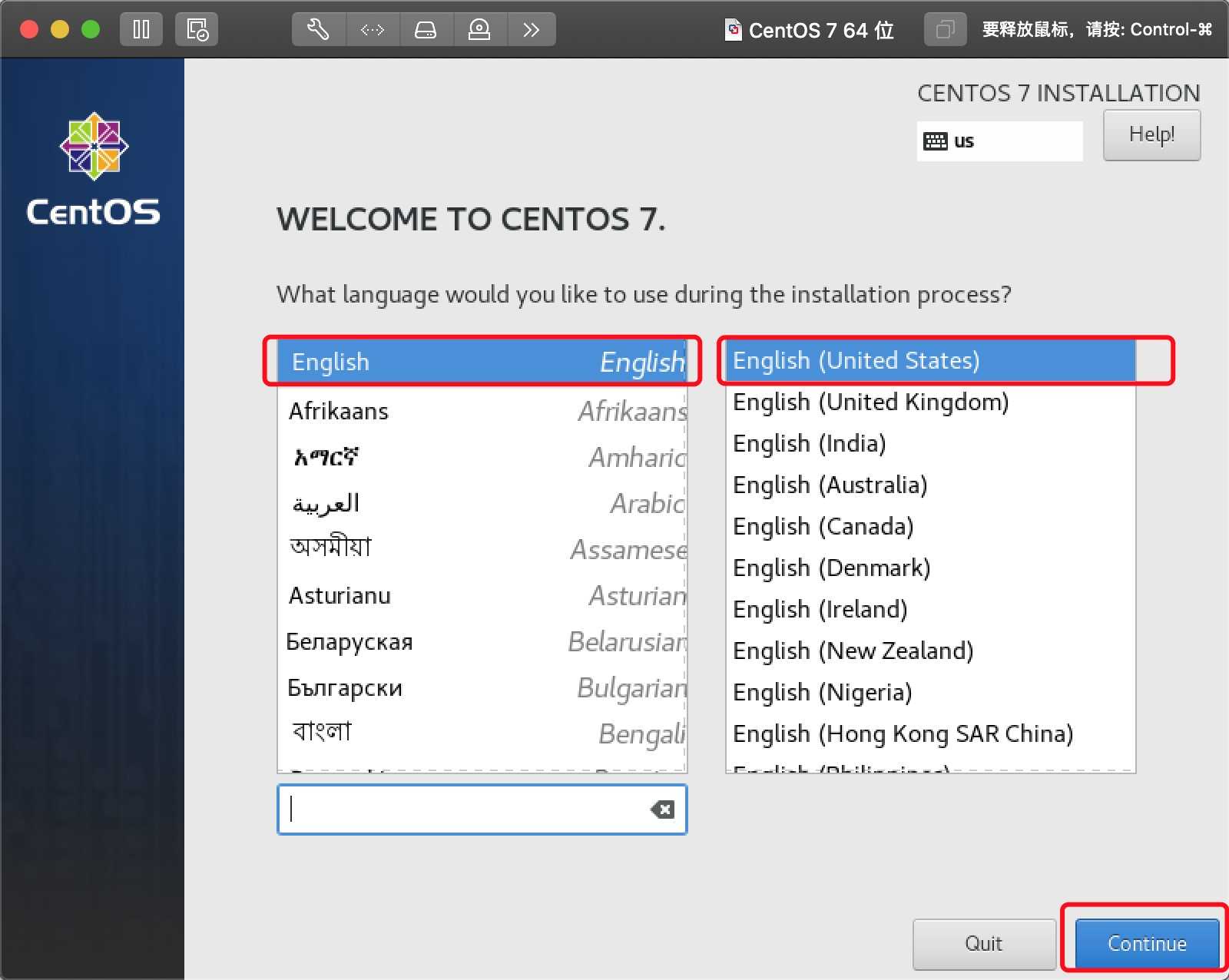
Task: Select the Amharic language row
Action: [482, 457]
